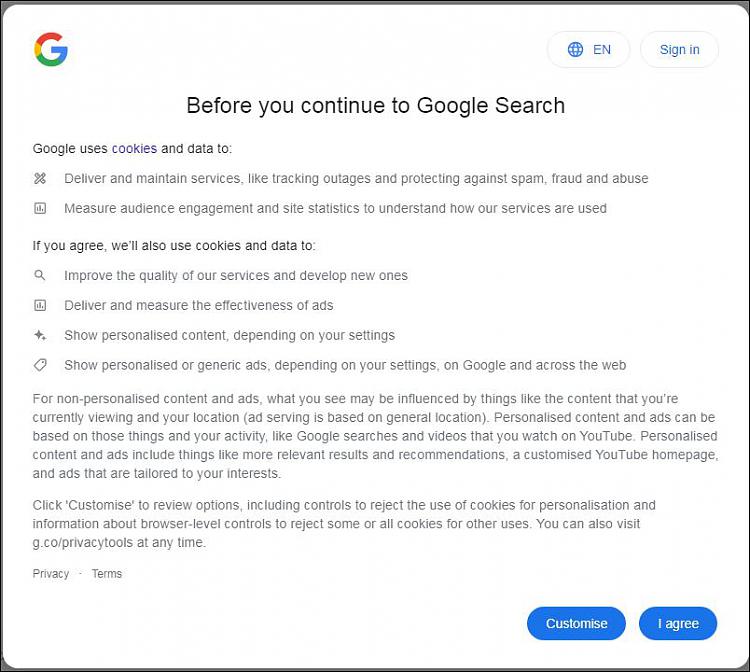The height and width of the screenshot is (672, 750).
Task: Click the chart icon beside Measure audience engagement
Action: [x=40, y=208]
